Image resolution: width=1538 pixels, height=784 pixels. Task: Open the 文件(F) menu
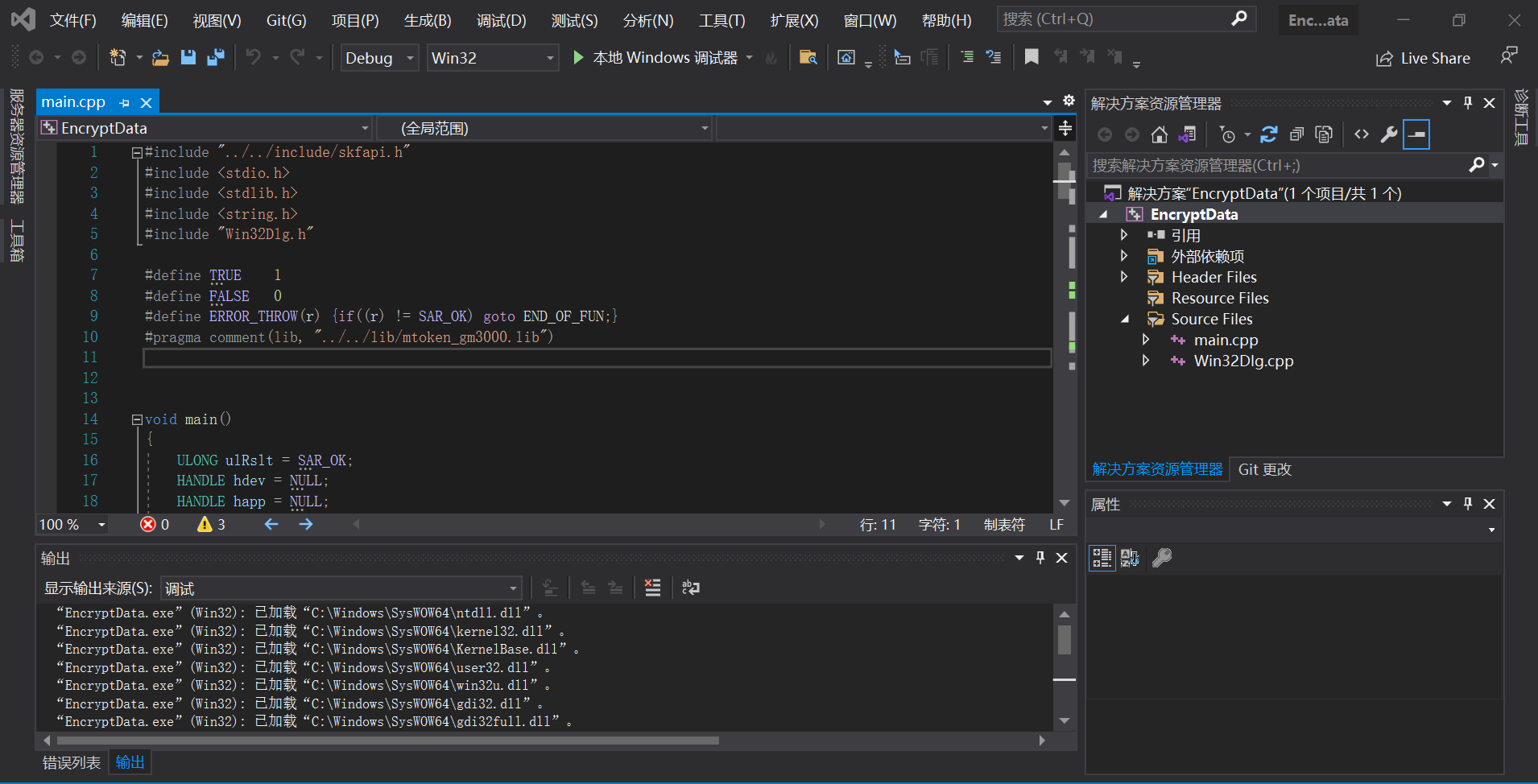(72, 20)
